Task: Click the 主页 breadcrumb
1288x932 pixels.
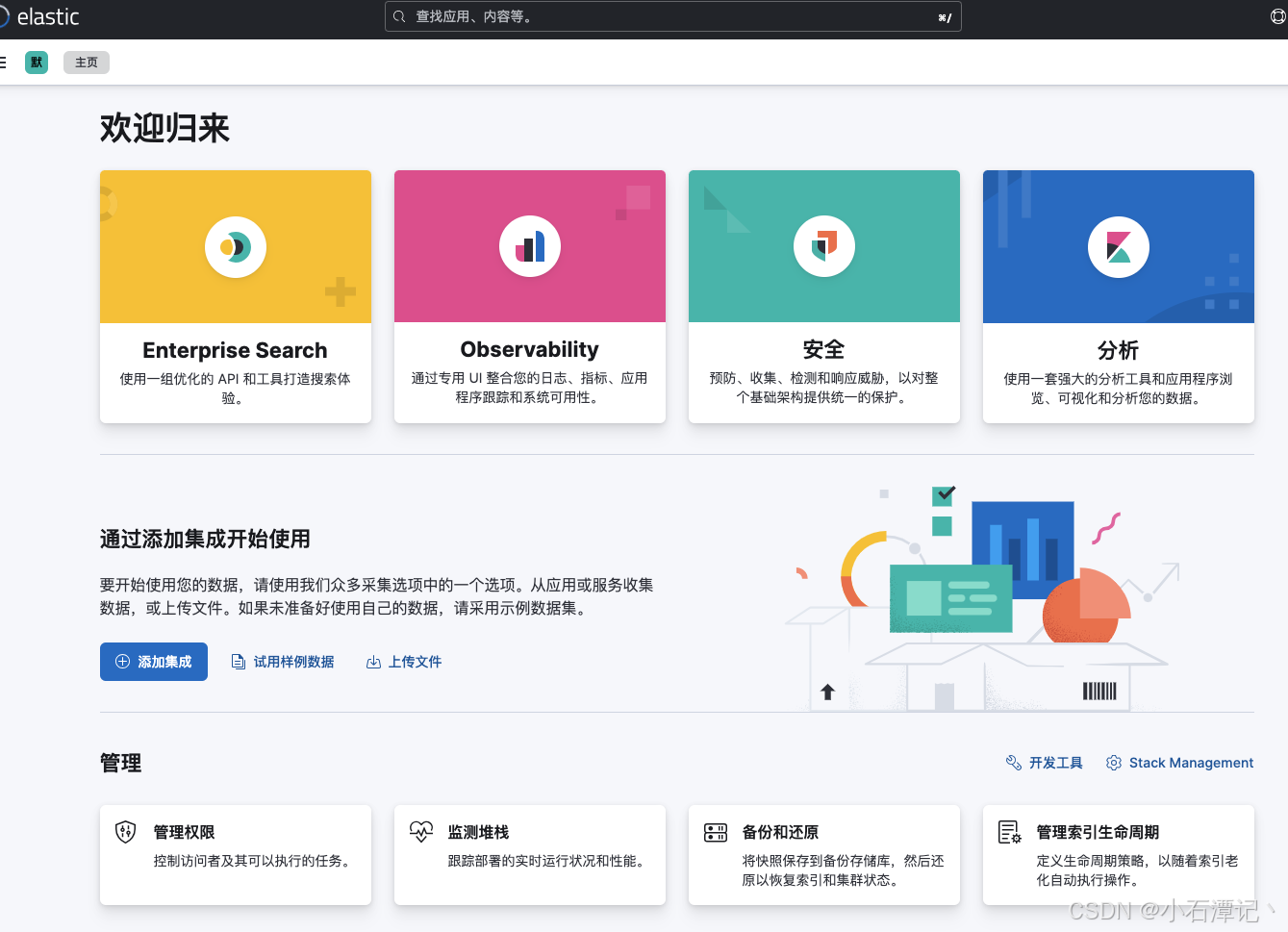Action: (87, 63)
